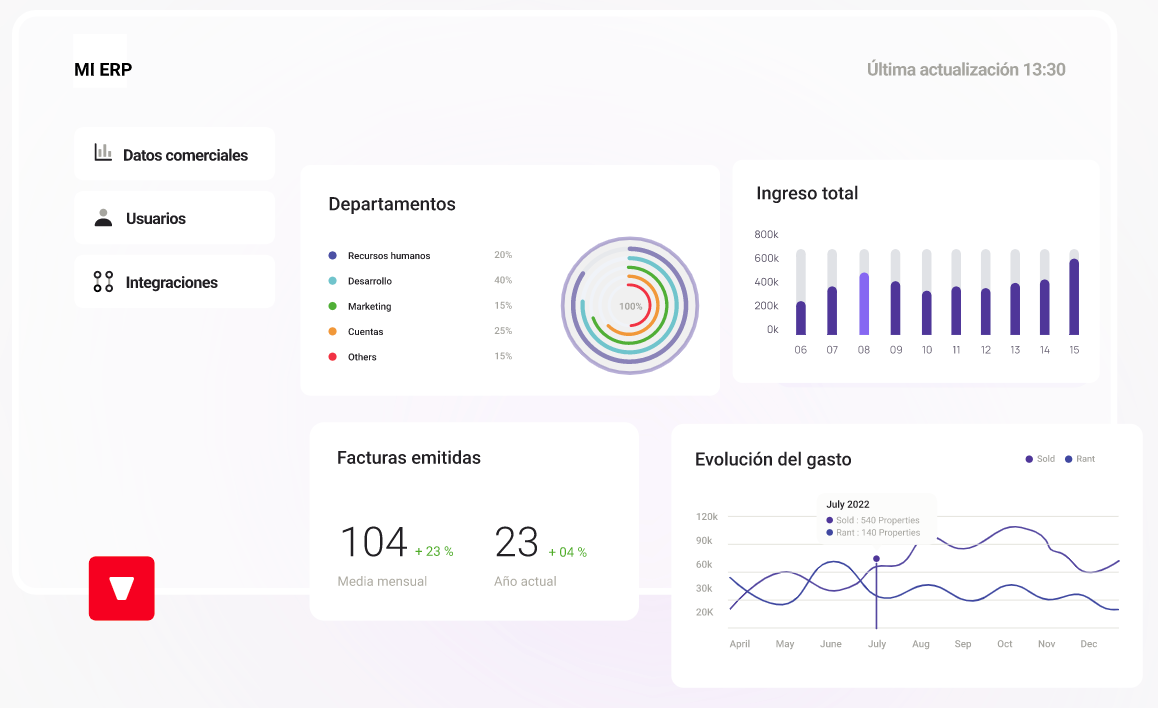Click the Cuentas legend label

coord(366,331)
